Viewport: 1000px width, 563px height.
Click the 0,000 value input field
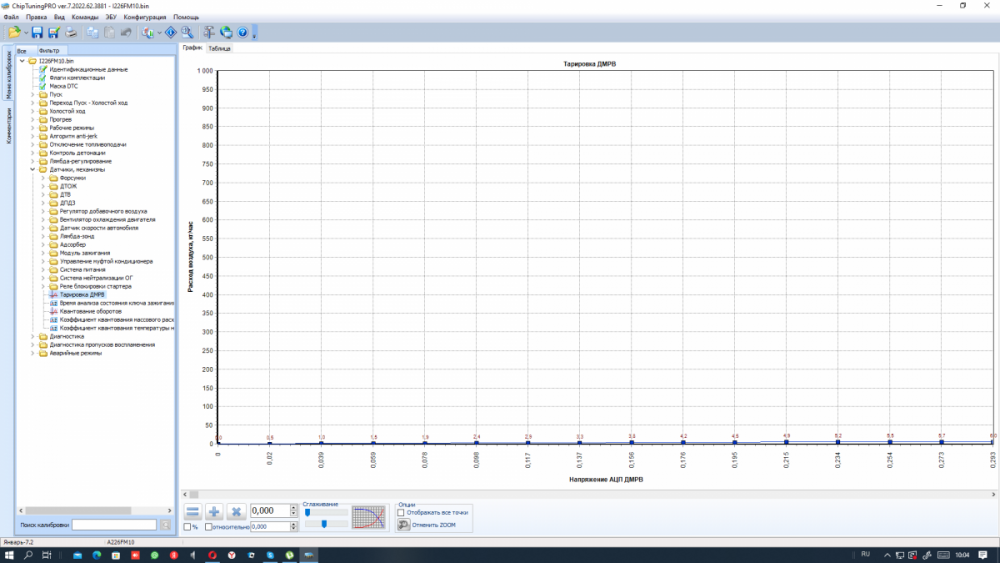point(270,511)
